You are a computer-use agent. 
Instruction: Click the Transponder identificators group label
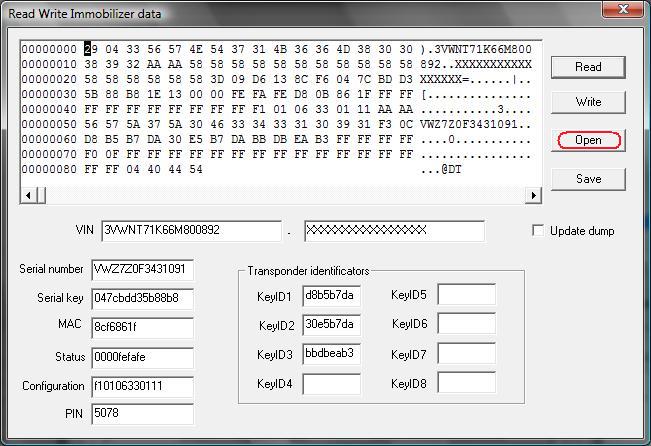[308, 271]
